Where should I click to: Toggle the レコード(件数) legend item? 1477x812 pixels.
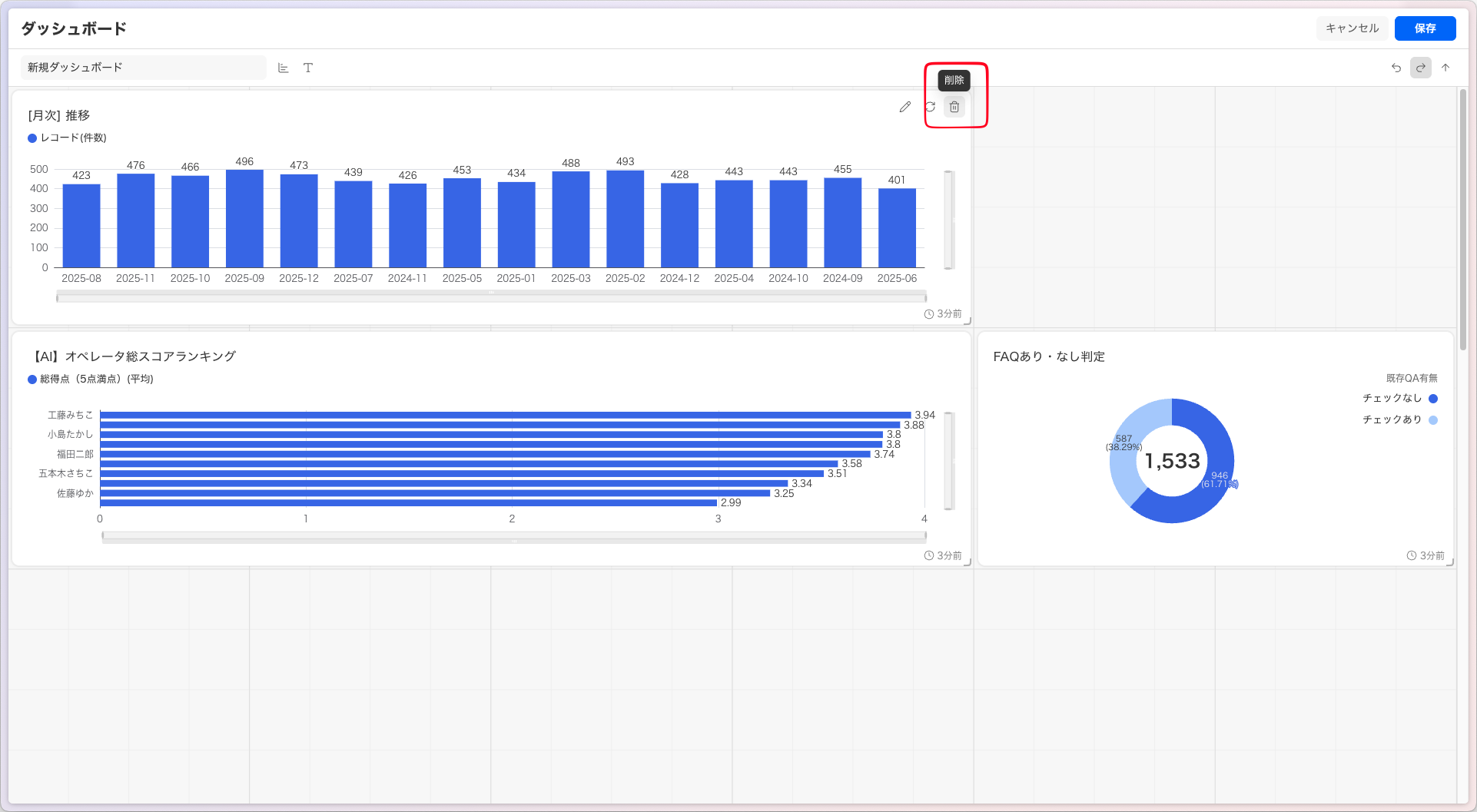(x=68, y=138)
